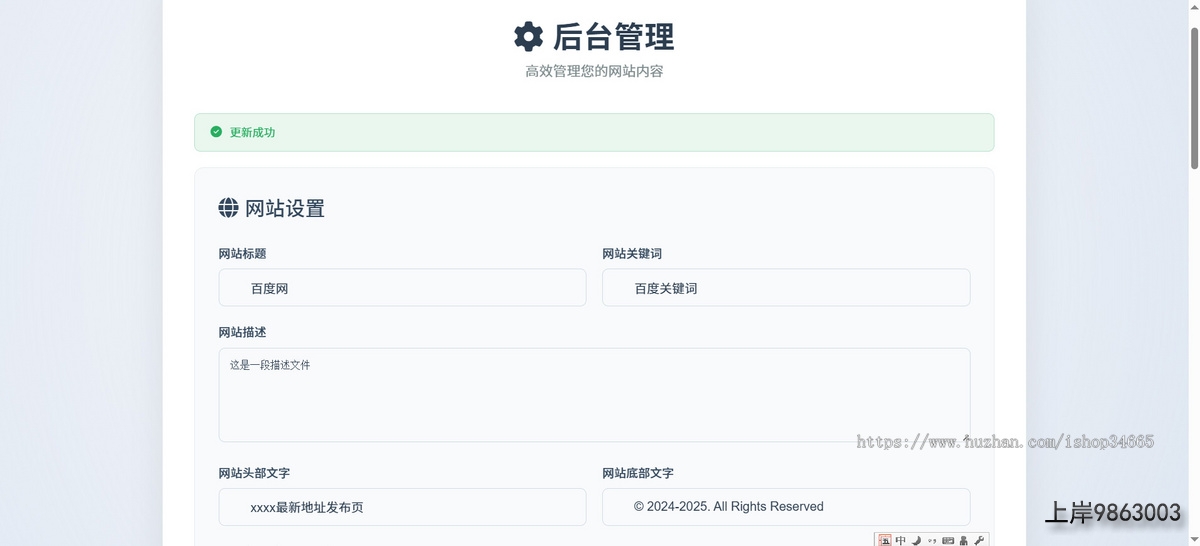Click the 网站关键词 input field
This screenshot has height=546, width=1200.
coord(785,288)
